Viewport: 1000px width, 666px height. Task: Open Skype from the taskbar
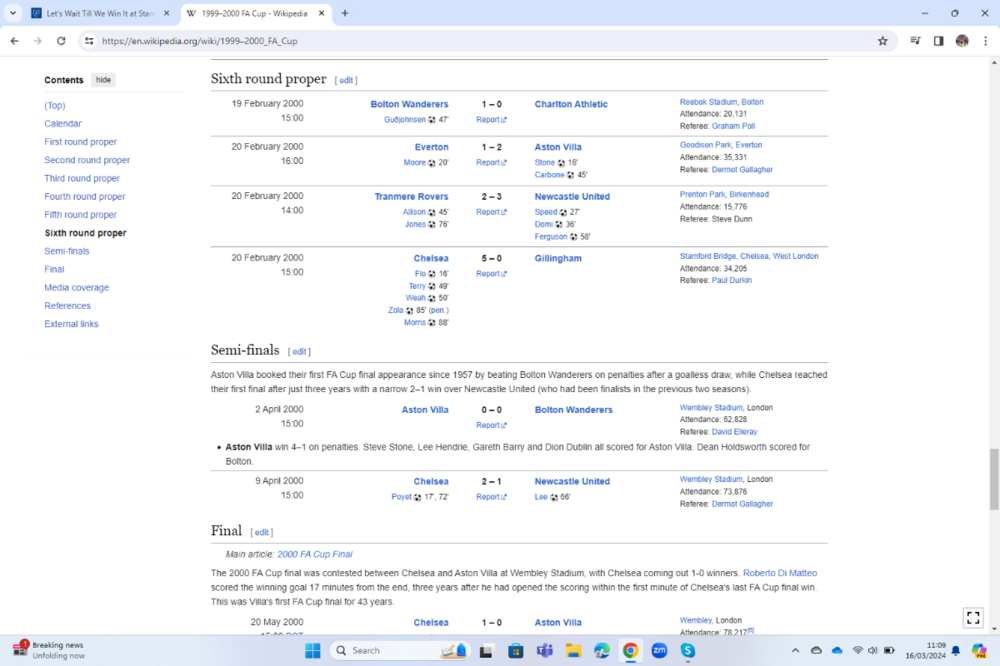click(x=688, y=651)
